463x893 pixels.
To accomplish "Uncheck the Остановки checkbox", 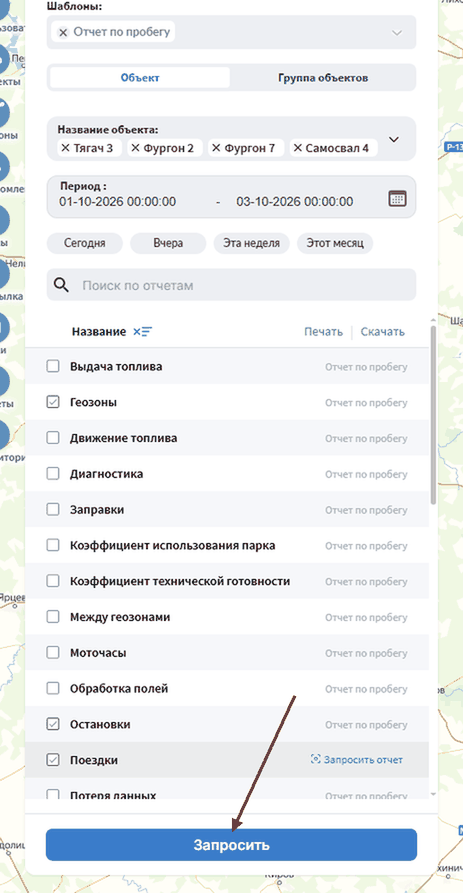I will (53, 724).
